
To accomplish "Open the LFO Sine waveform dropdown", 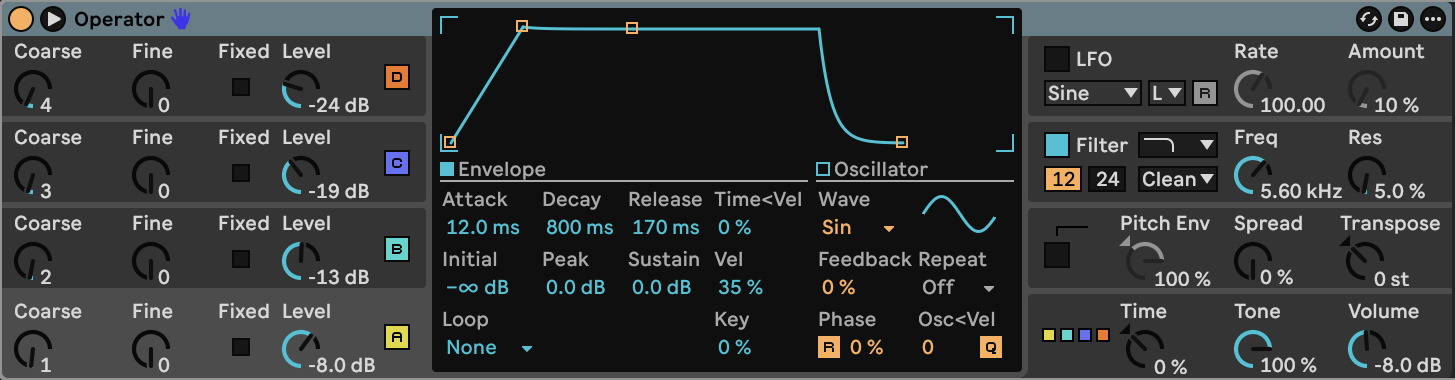I will [x=1093, y=93].
